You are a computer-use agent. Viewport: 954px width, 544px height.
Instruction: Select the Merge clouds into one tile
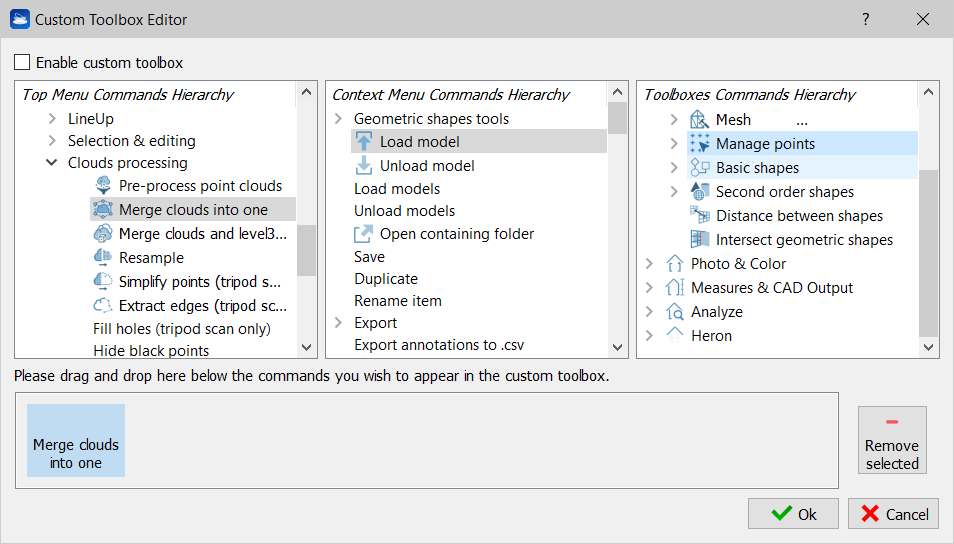pyautogui.click(x=76, y=441)
